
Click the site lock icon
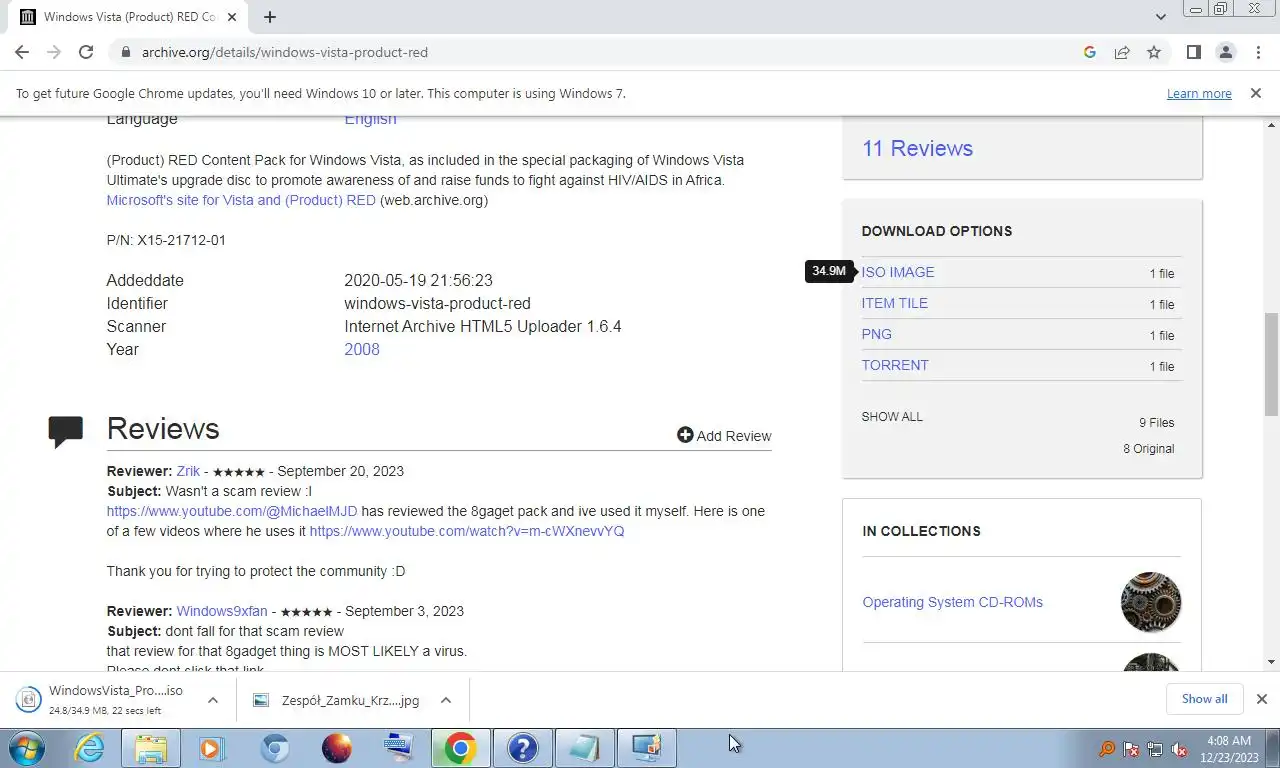tap(125, 52)
